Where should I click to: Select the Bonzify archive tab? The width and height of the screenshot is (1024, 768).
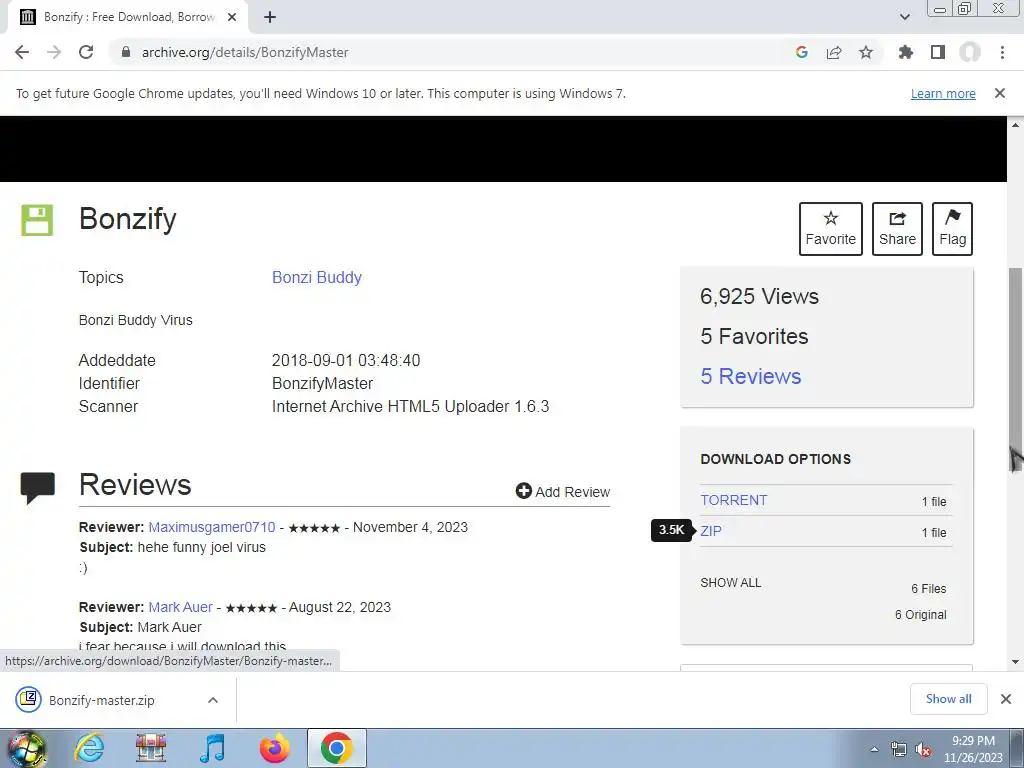[127, 17]
